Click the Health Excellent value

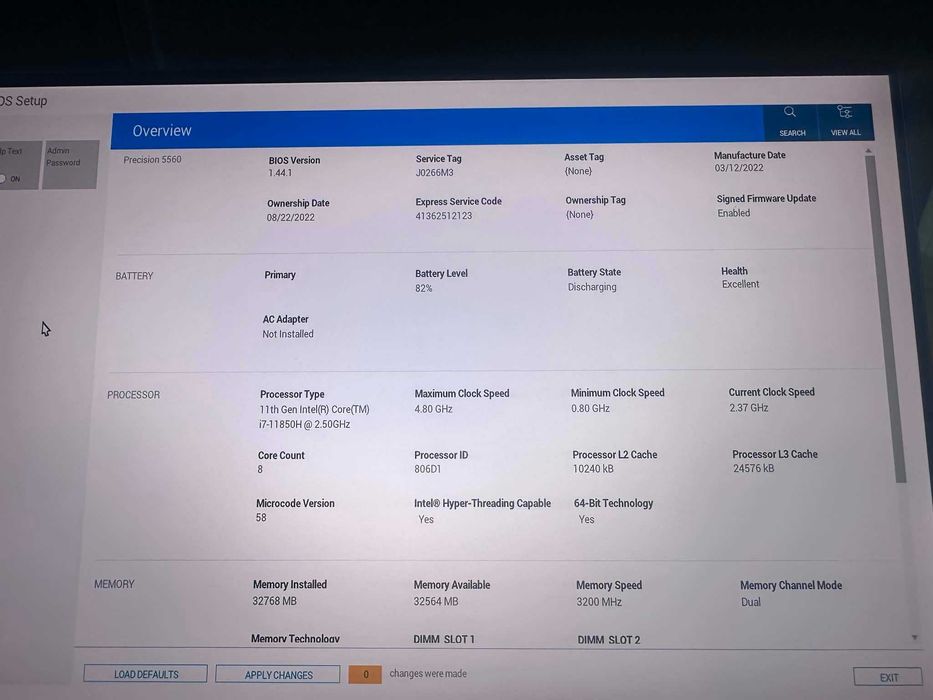coord(740,285)
